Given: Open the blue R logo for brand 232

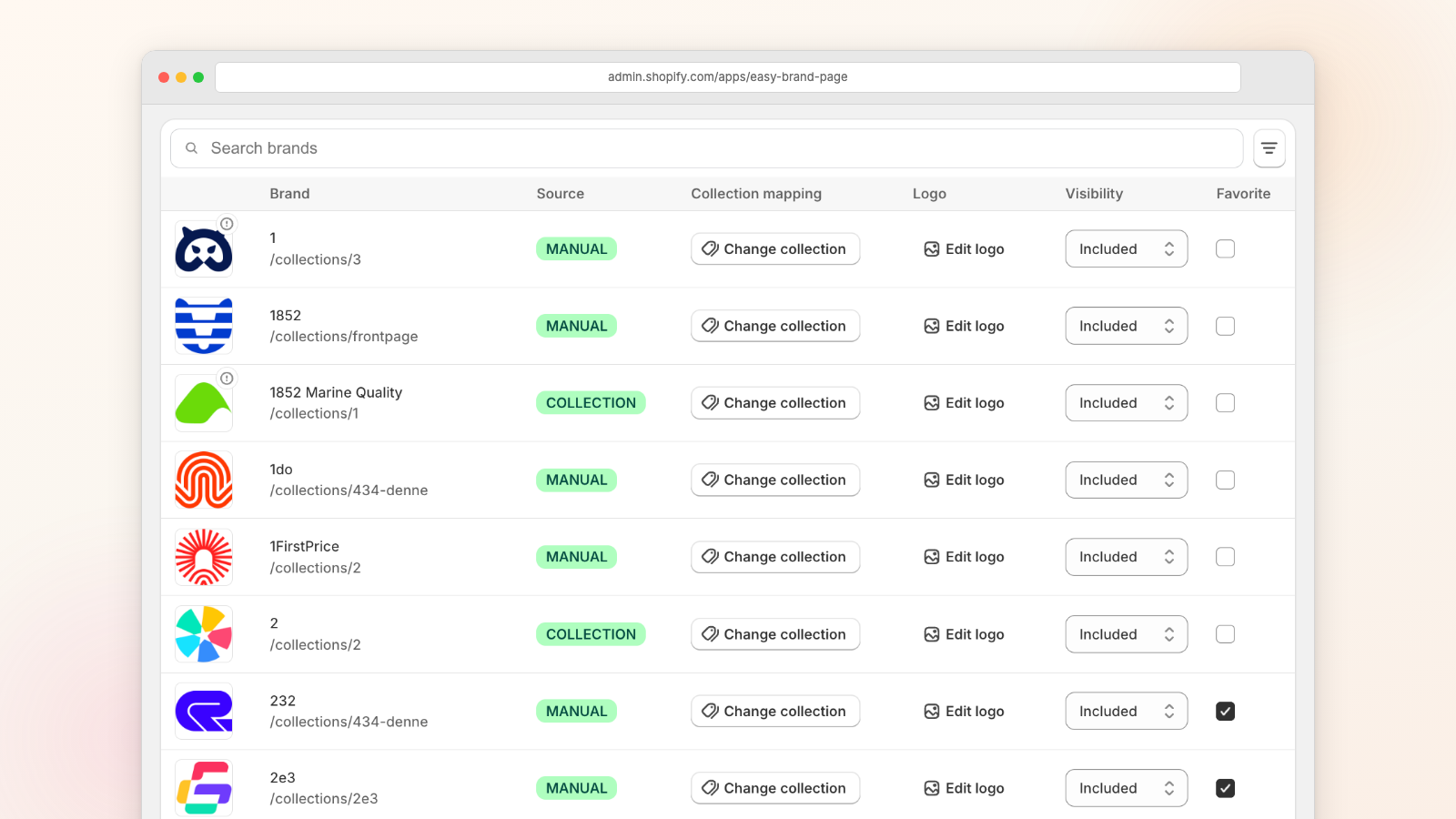Looking at the screenshot, I should tap(204, 711).
